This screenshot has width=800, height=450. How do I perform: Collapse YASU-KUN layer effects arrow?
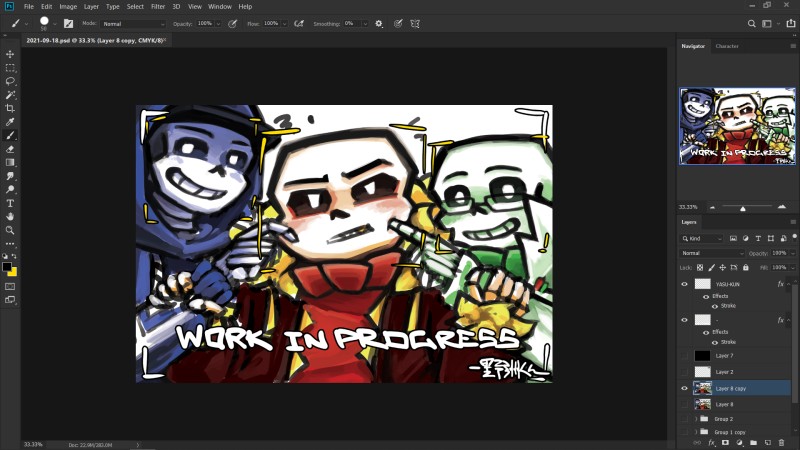pos(789,284)
